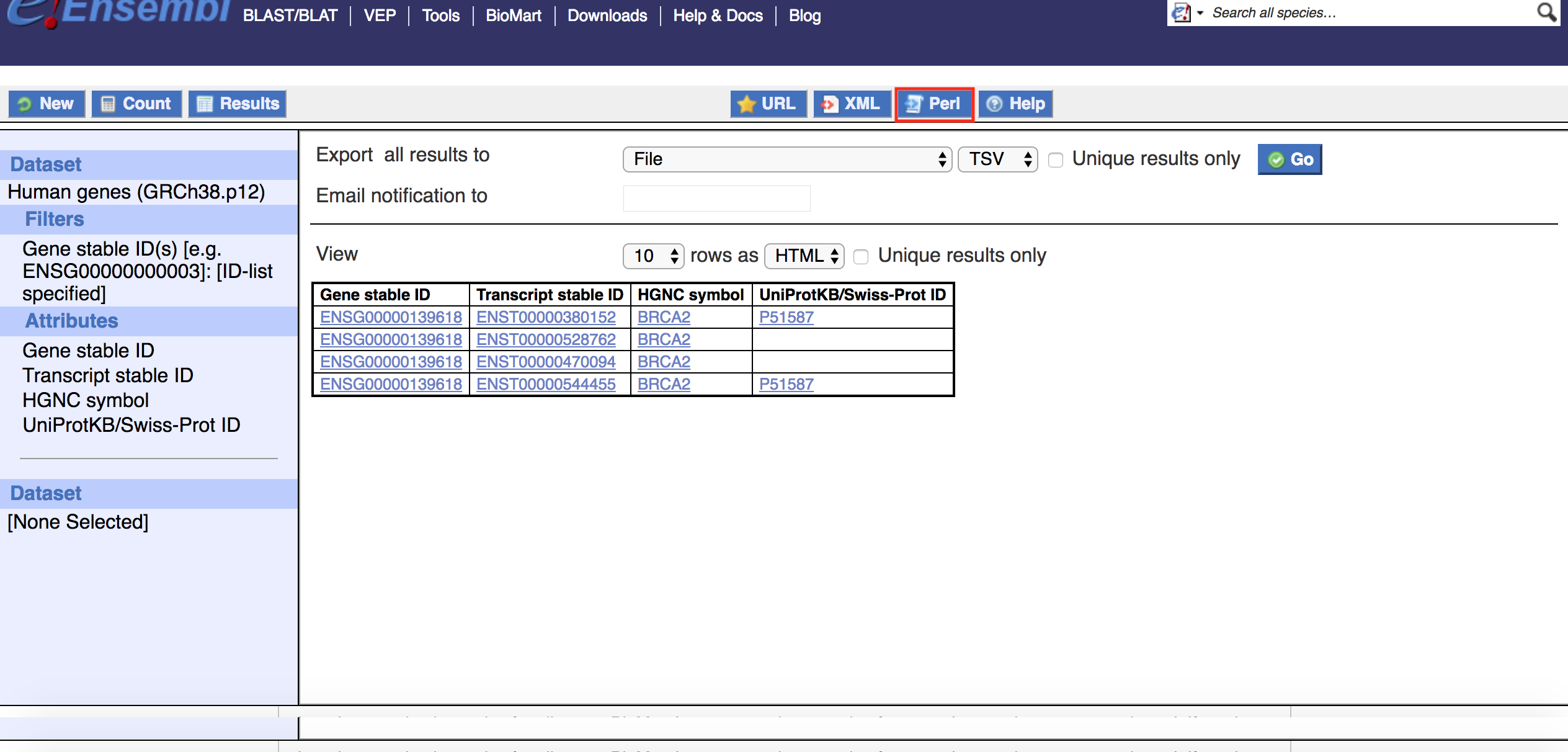The width and height of the screenshot is (1568, 752).
Task: Click the Help question mark button
Action: (1015, 104)
